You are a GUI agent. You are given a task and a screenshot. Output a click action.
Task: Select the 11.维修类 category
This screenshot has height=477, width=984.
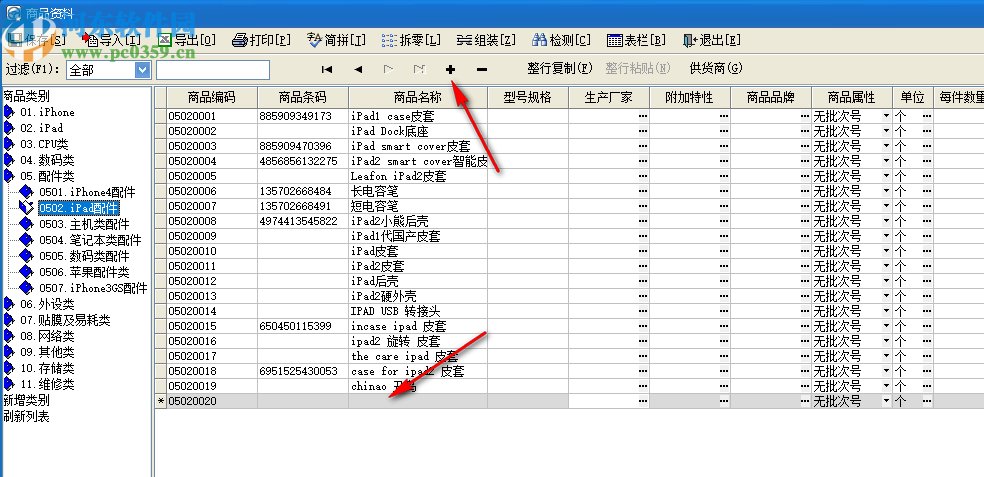pyautogui.click(x=47, y=384)
